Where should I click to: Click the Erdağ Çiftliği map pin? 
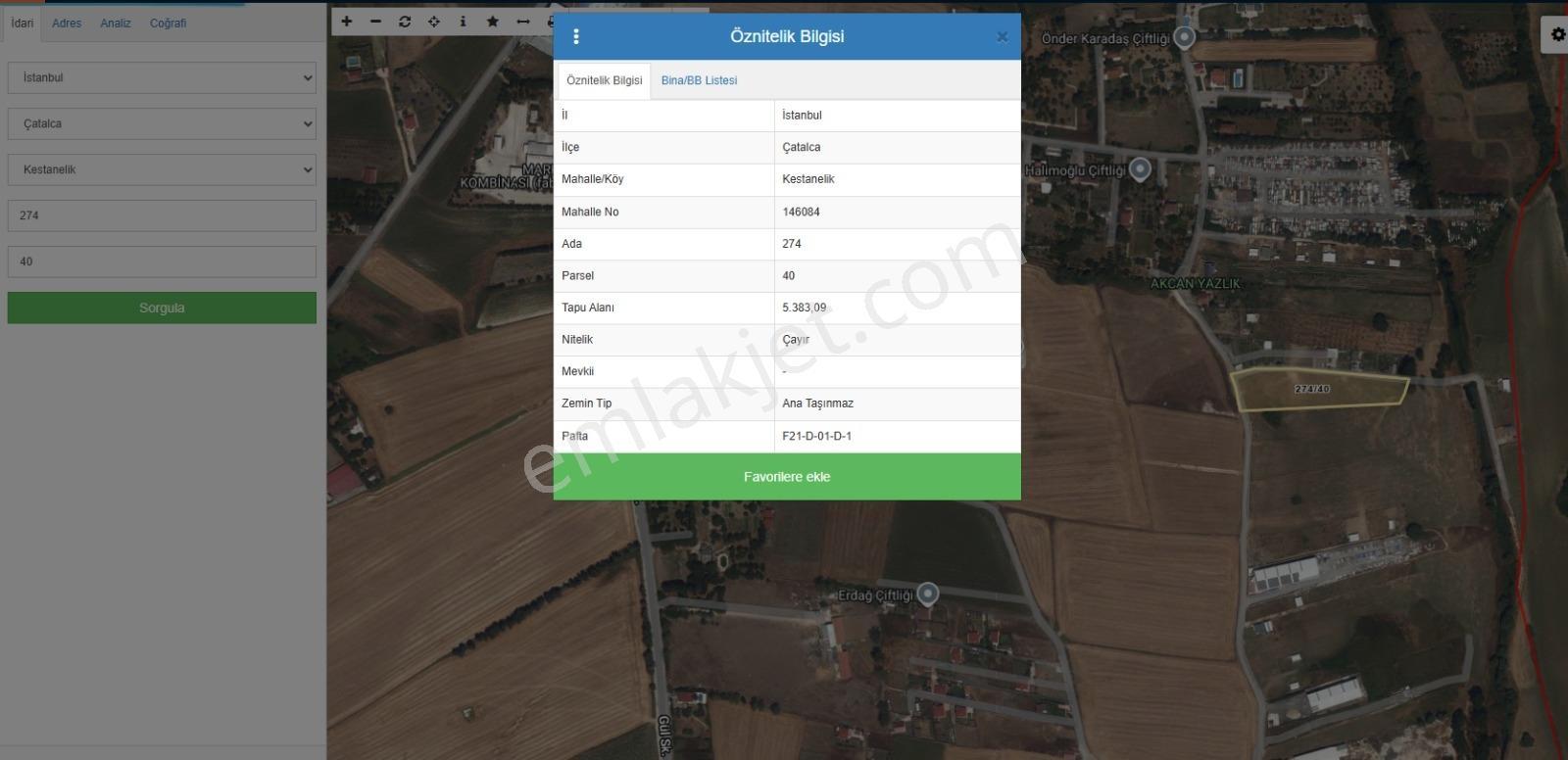(x=927, y=594)
